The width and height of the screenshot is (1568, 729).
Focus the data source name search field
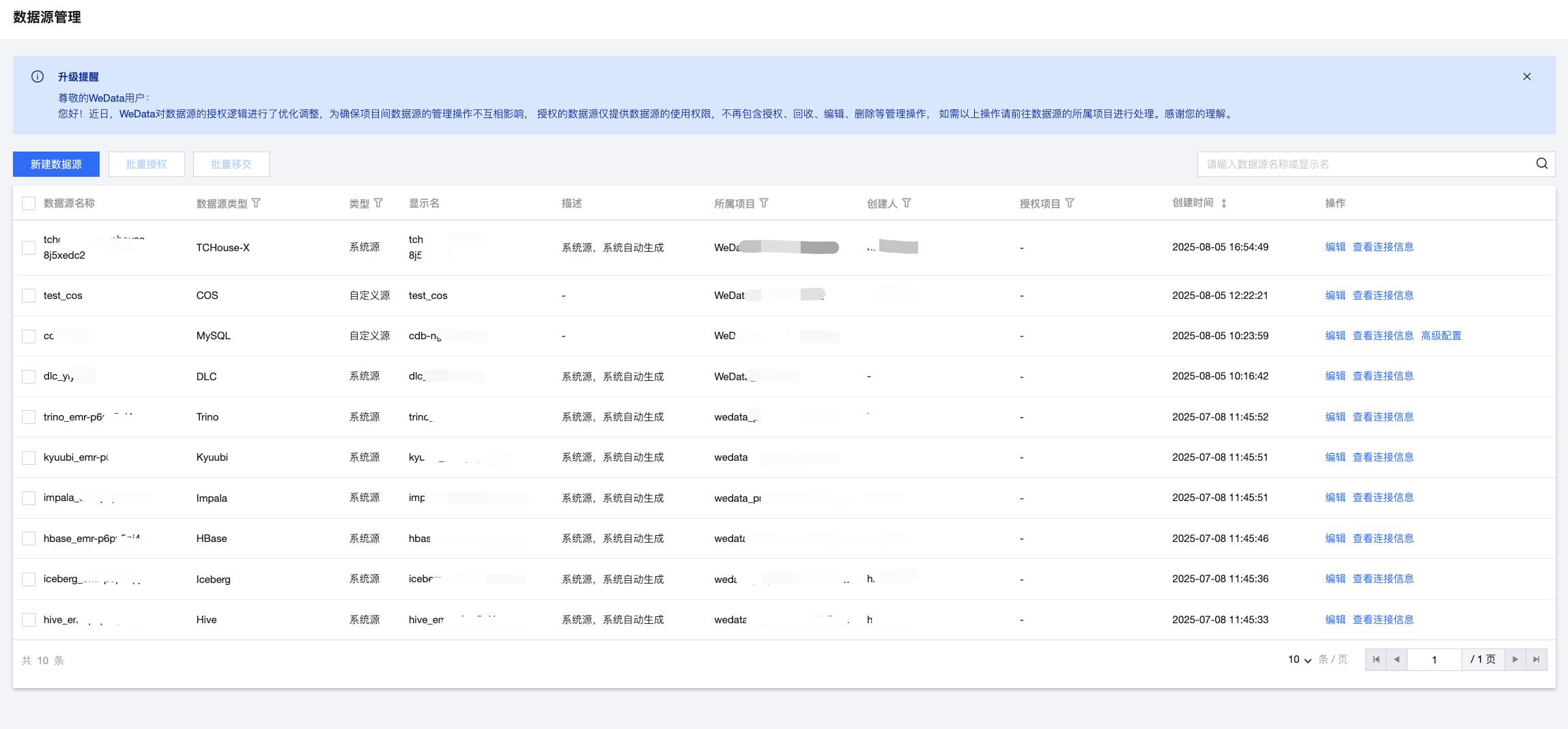point(1365,165)
